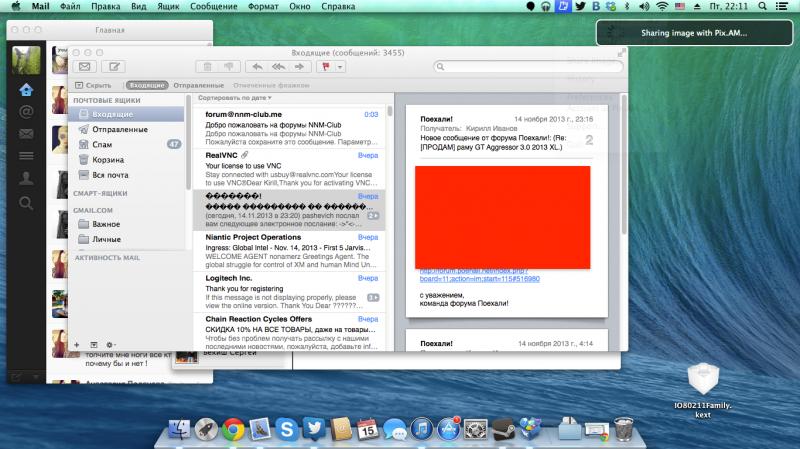Screen dimensions: 800x449
Task: Click profile avatar atop Главная window sidebar
Action: pos(26,60)
